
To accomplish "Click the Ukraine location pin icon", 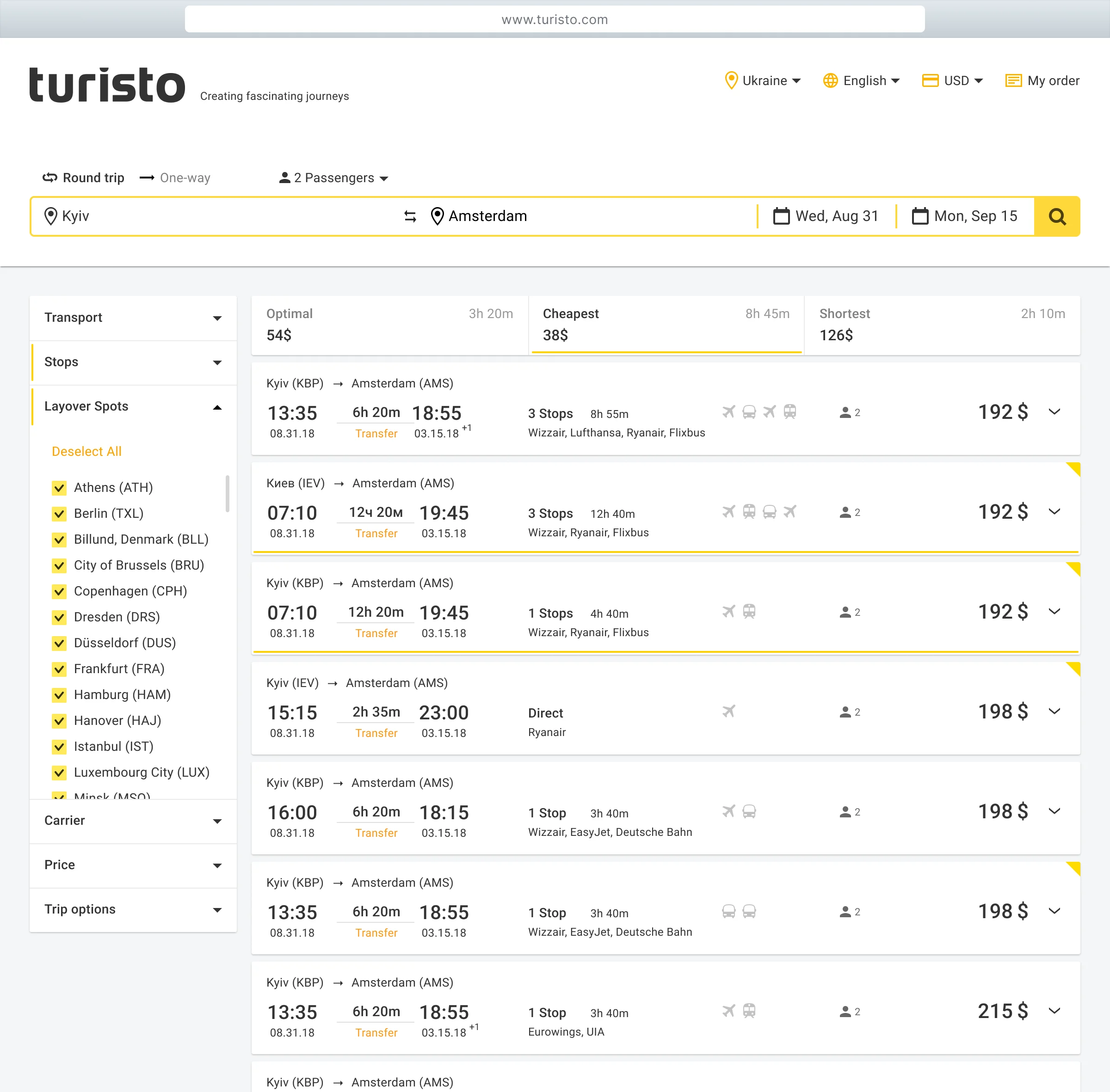I will pos(731,80).
